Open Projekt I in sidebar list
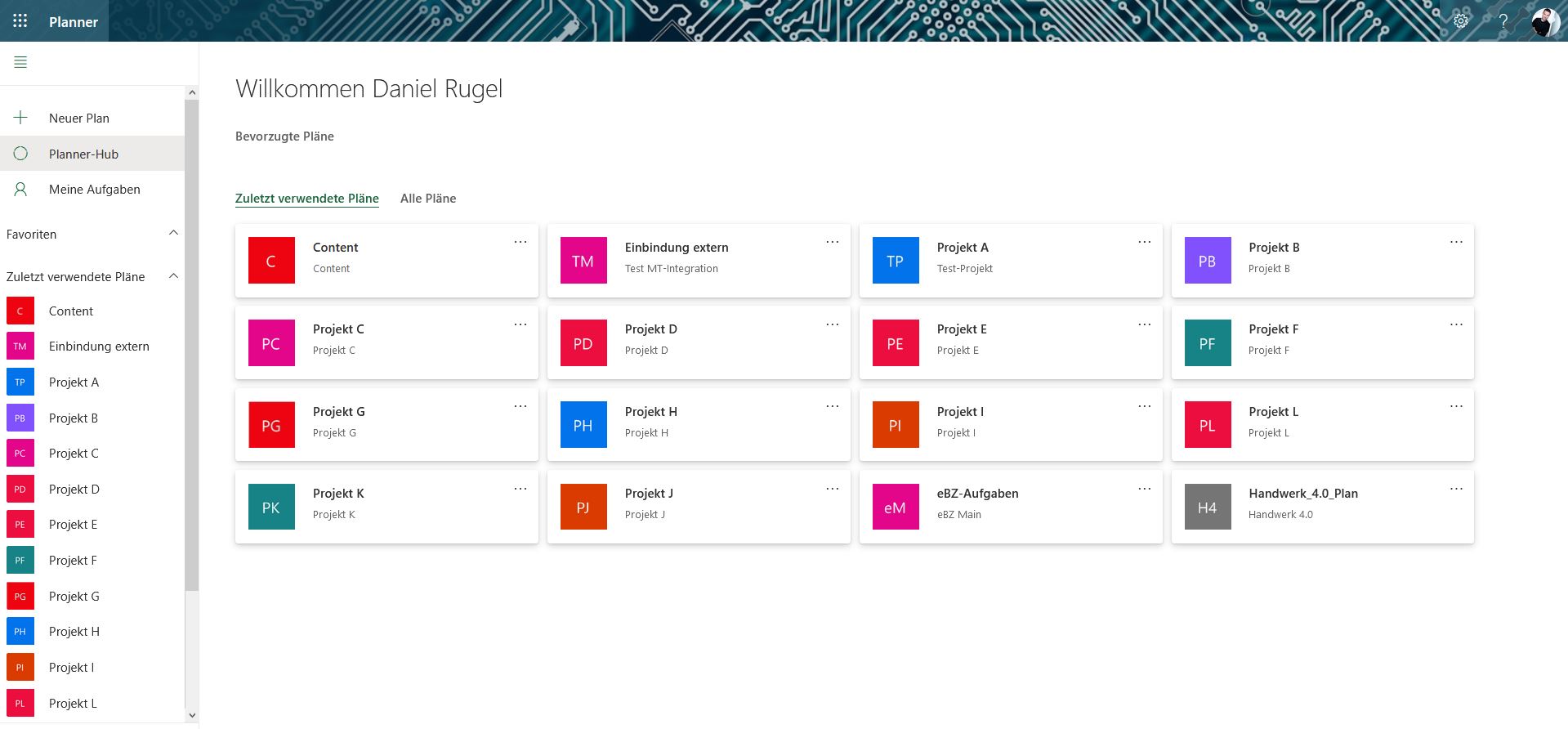 point(92,667)
